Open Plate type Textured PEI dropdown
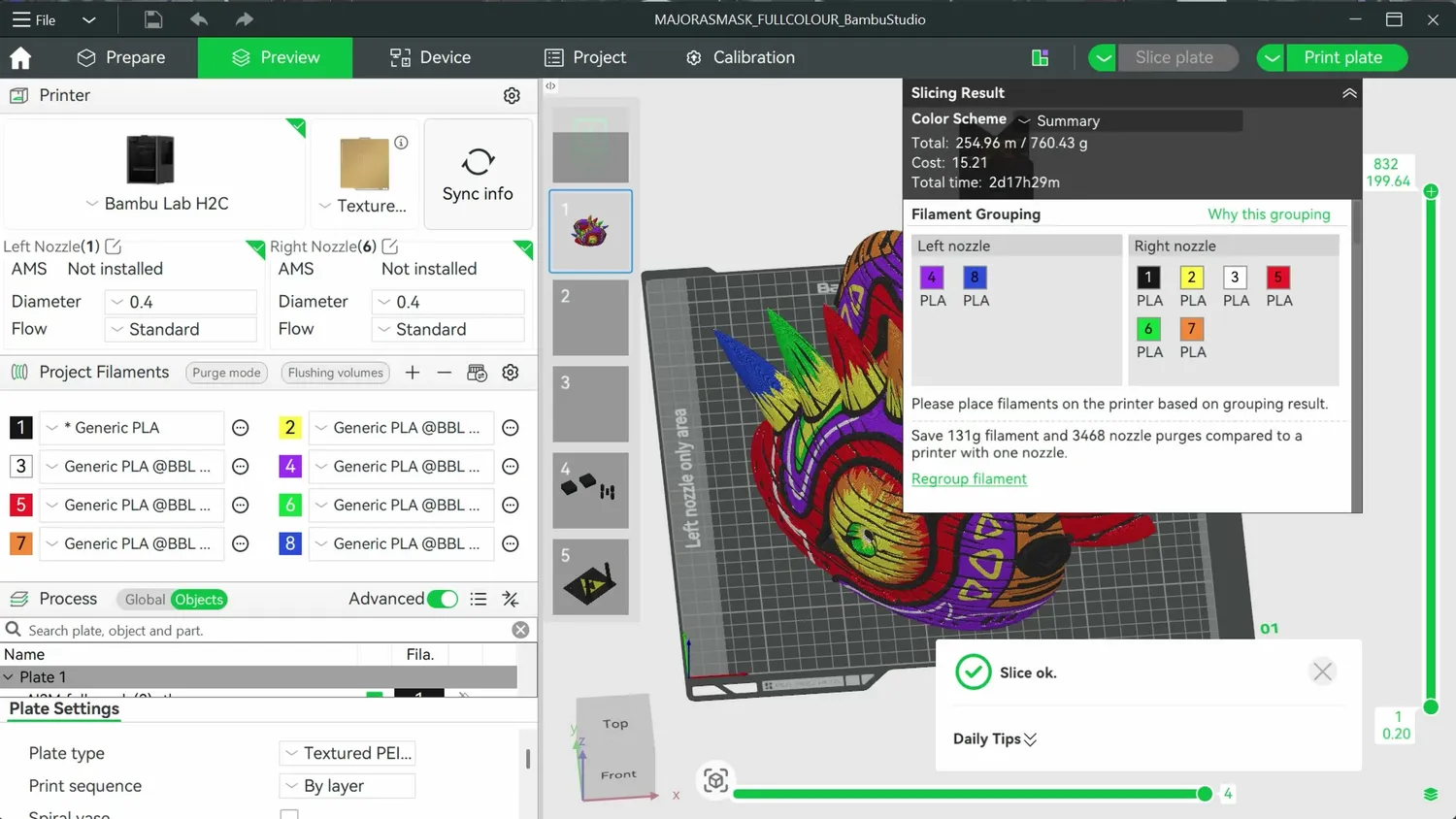 pyautogui.click(x=347, y=753)
